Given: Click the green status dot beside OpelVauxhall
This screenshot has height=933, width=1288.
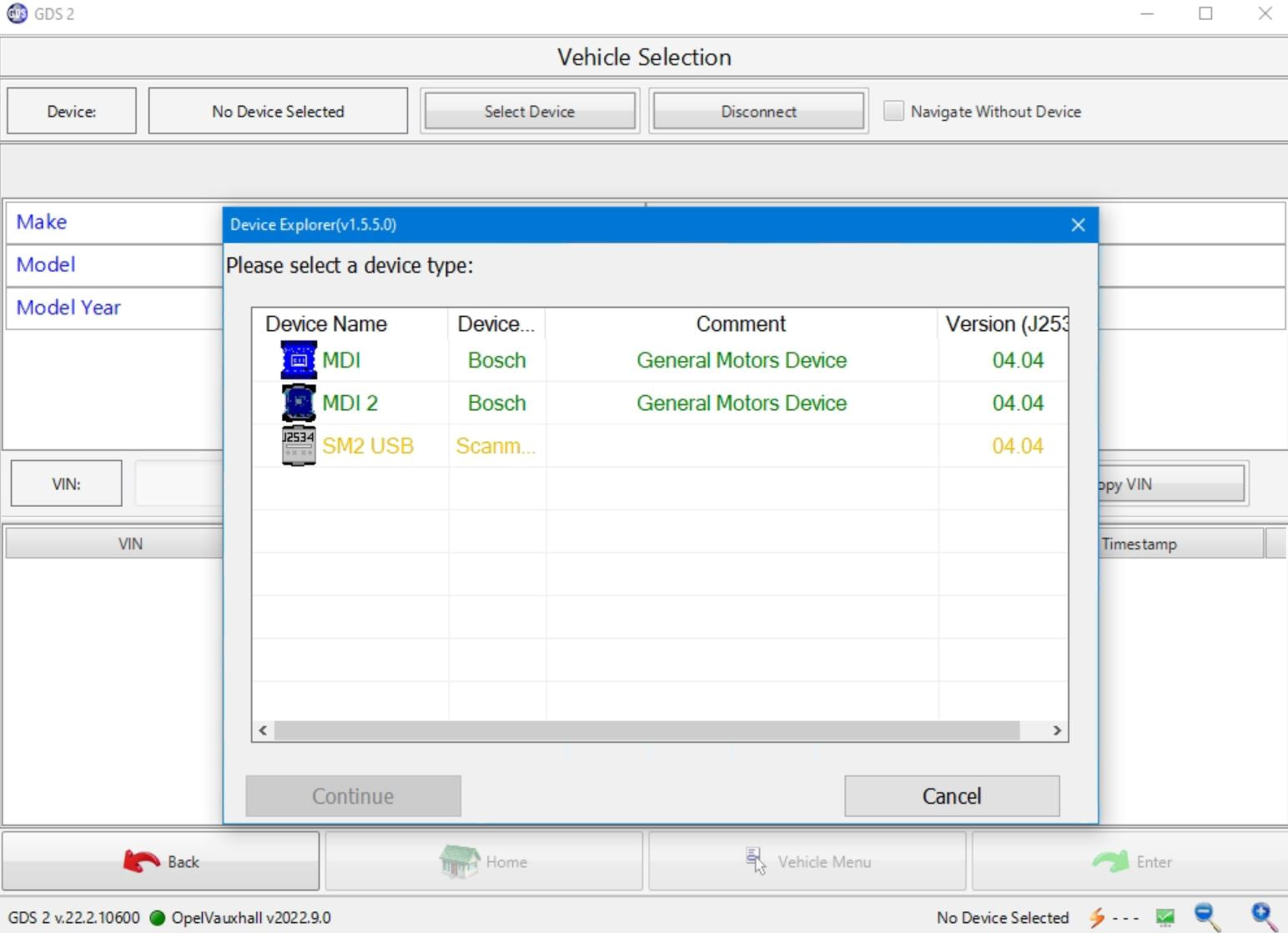Looking at the screenshot, I should coord(156,917).
